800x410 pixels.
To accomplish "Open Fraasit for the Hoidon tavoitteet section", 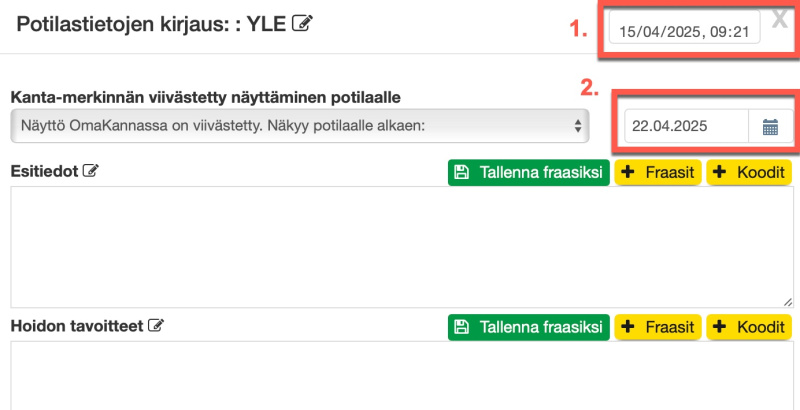I will [x=658, y=327].
